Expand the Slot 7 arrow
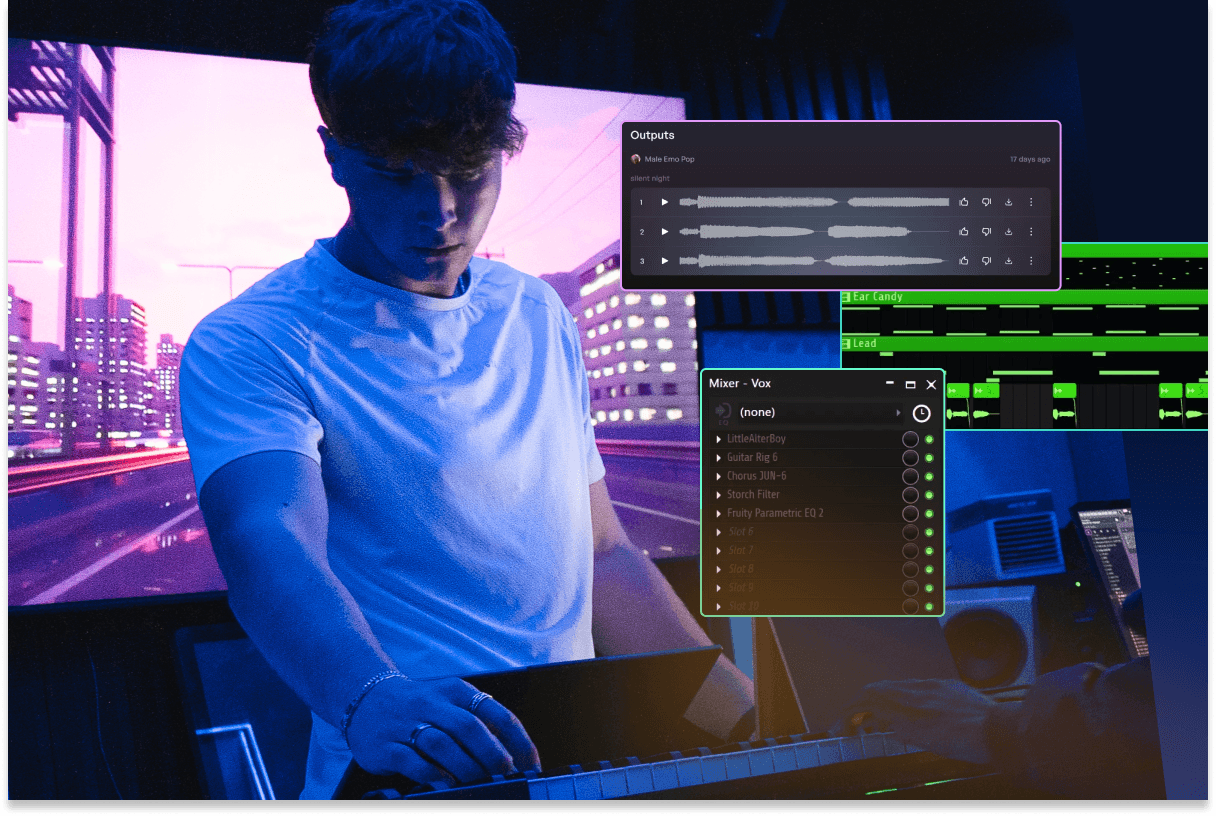This screenshot has height=816, width=1216. coord(719,550)
